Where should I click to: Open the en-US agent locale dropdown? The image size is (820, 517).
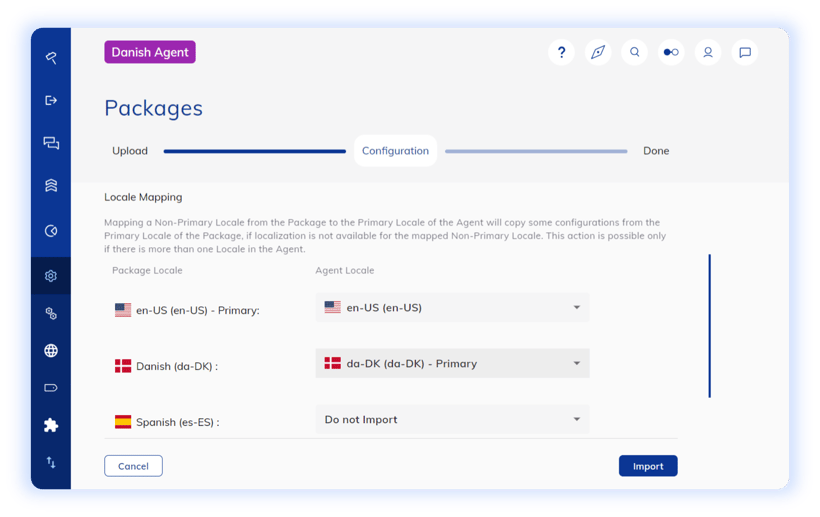(452, 307)
